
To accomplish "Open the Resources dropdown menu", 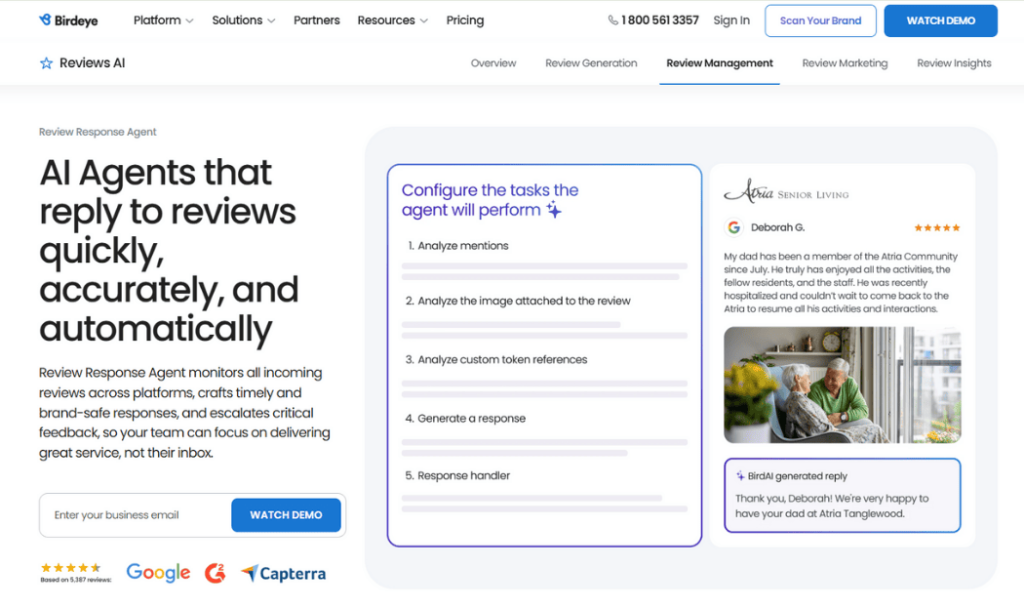I will click(393, 20).
